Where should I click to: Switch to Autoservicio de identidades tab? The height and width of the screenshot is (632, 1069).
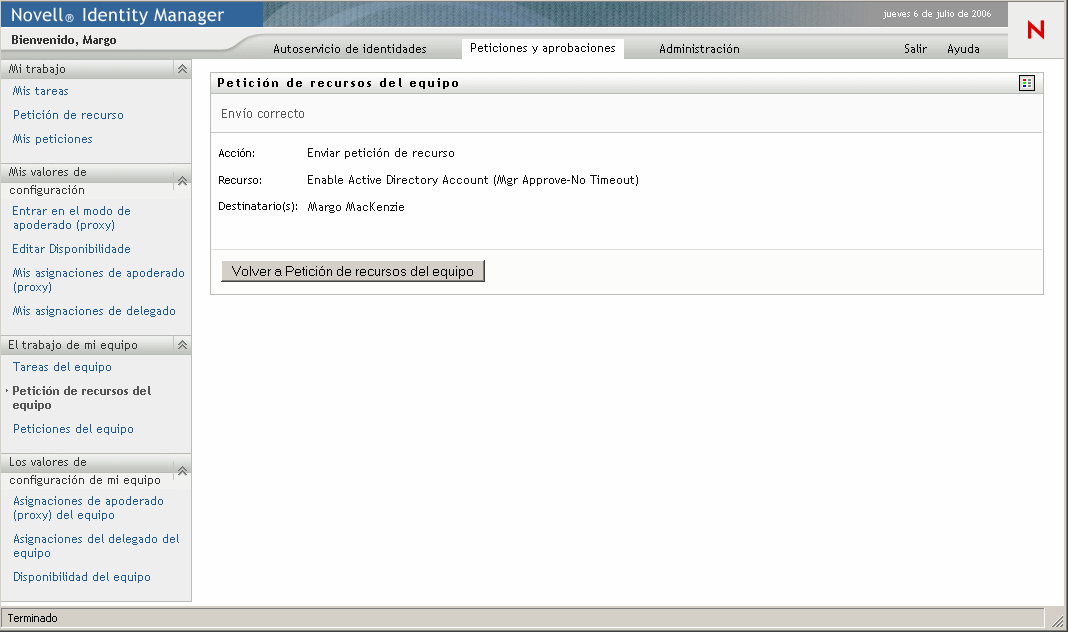[350, 49]
